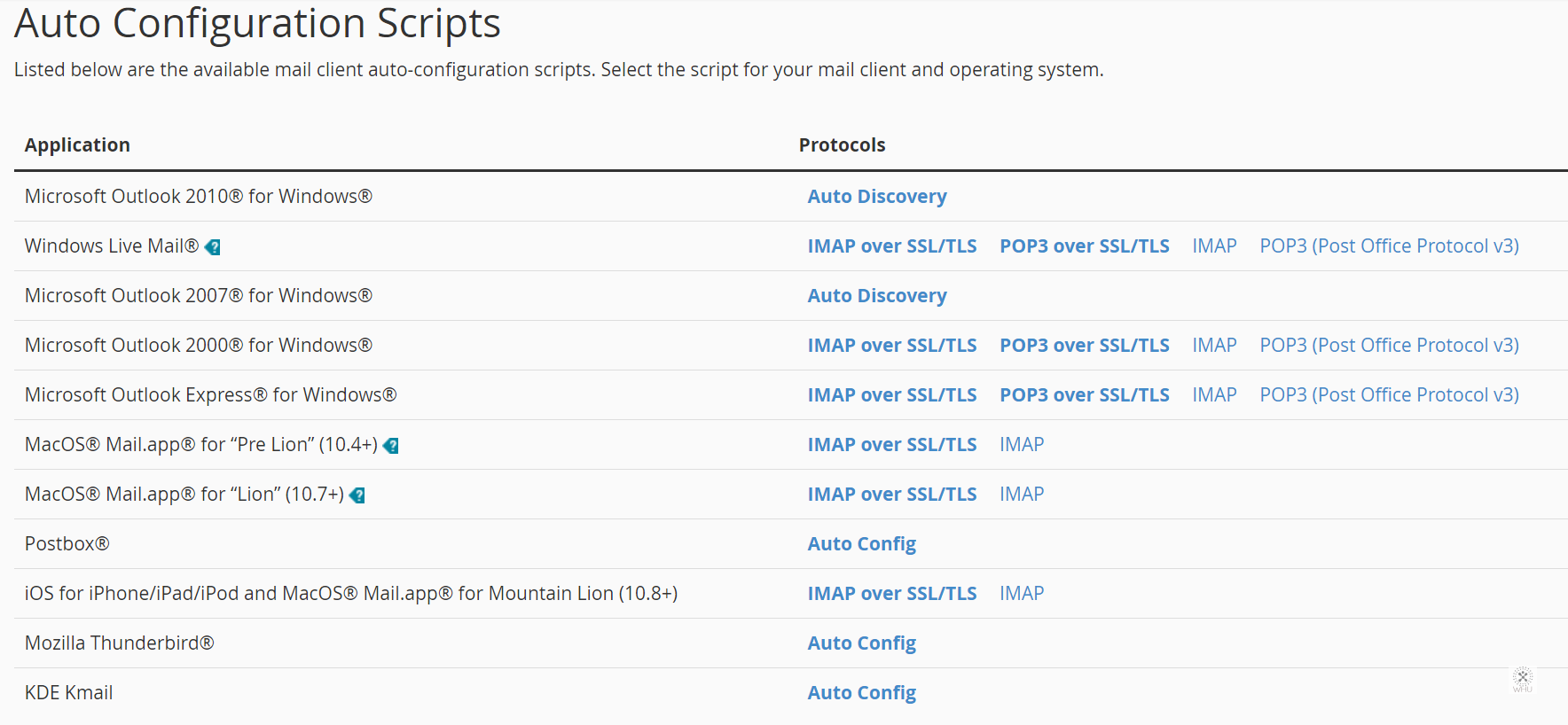Select POP3 over SSL/TLS for Outlook 2000
Screen dimensions: 1568x725
coord(1085,346)
